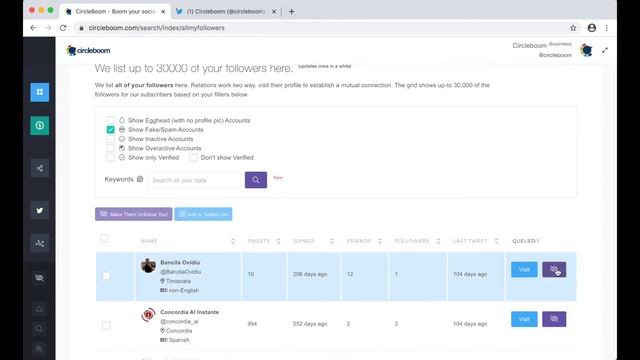
Task: Go back in browser history
Action: (x=33, y=28)
